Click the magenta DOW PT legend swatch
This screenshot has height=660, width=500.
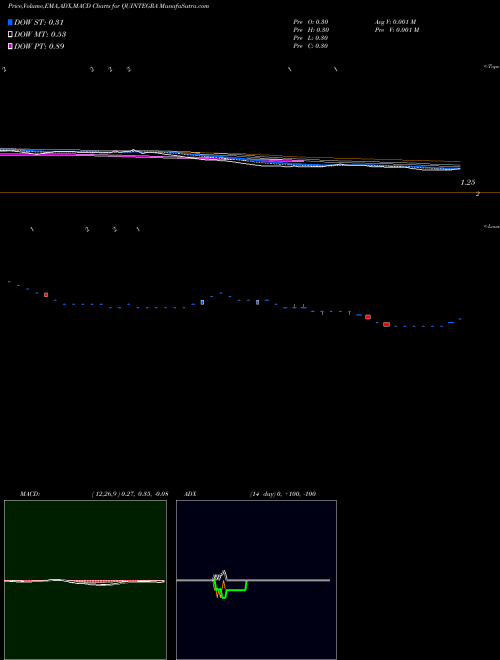point(11,46)
